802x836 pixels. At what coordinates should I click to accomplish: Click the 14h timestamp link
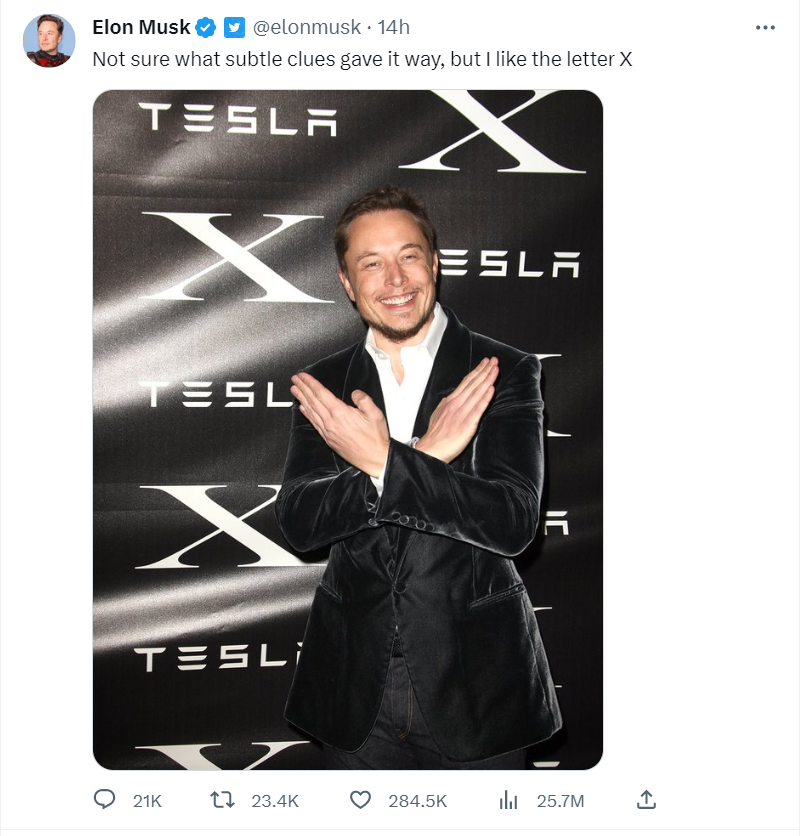[x=392, y=27]
